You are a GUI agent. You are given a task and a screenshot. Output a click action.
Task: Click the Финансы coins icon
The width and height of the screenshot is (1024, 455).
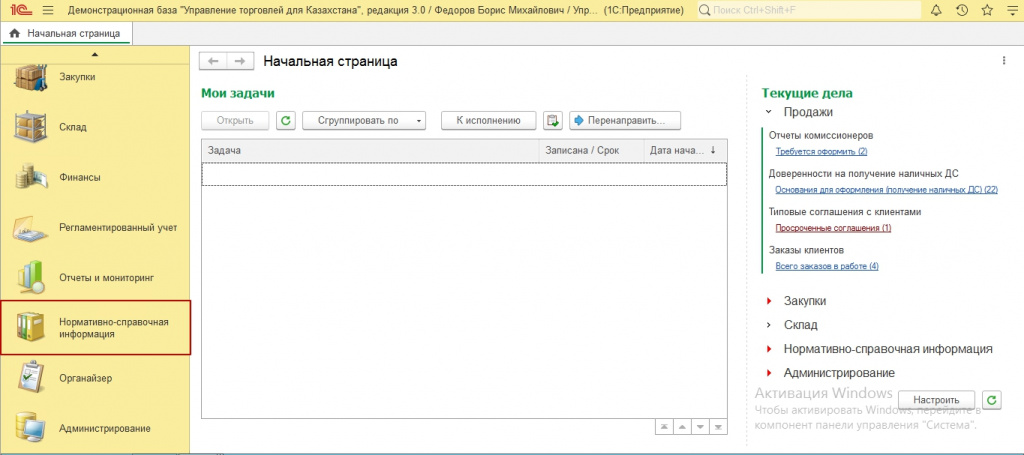(30, 177)
